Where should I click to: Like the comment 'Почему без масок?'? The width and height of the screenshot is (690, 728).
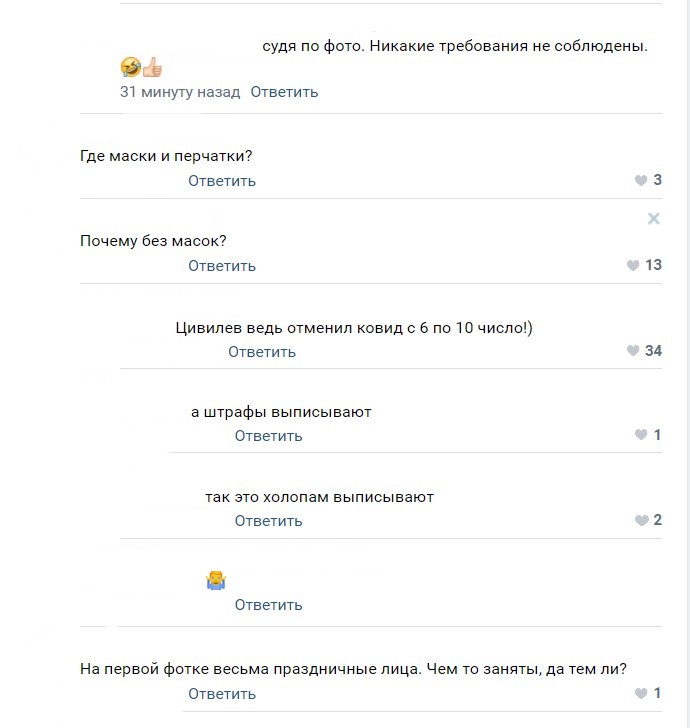[x=633, y=265]
